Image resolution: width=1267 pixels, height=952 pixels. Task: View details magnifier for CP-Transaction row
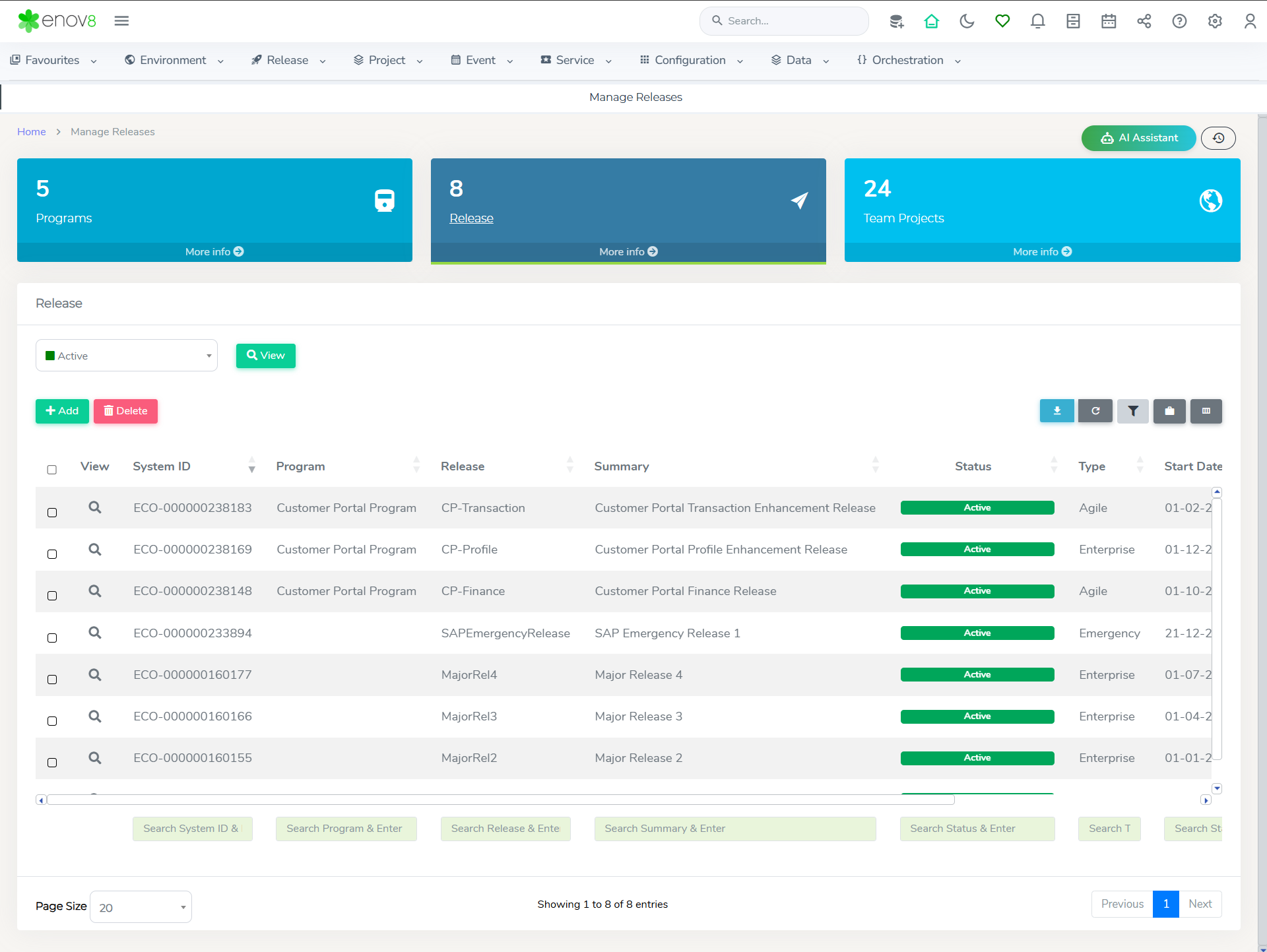pyautogui.click(x=95, y=507)
